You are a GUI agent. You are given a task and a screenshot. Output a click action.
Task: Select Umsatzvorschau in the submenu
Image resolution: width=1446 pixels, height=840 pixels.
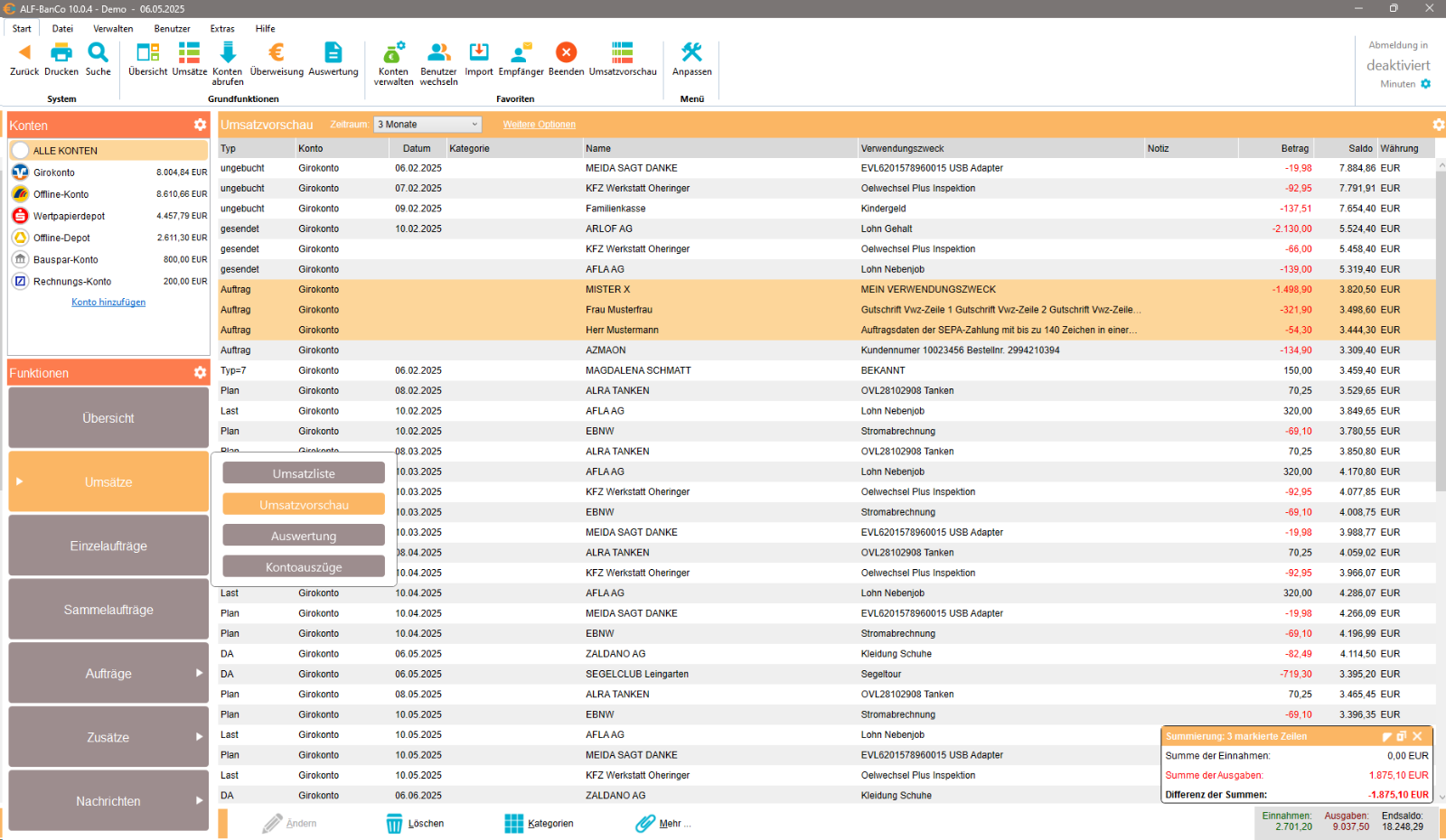click(x=304, y=505)
